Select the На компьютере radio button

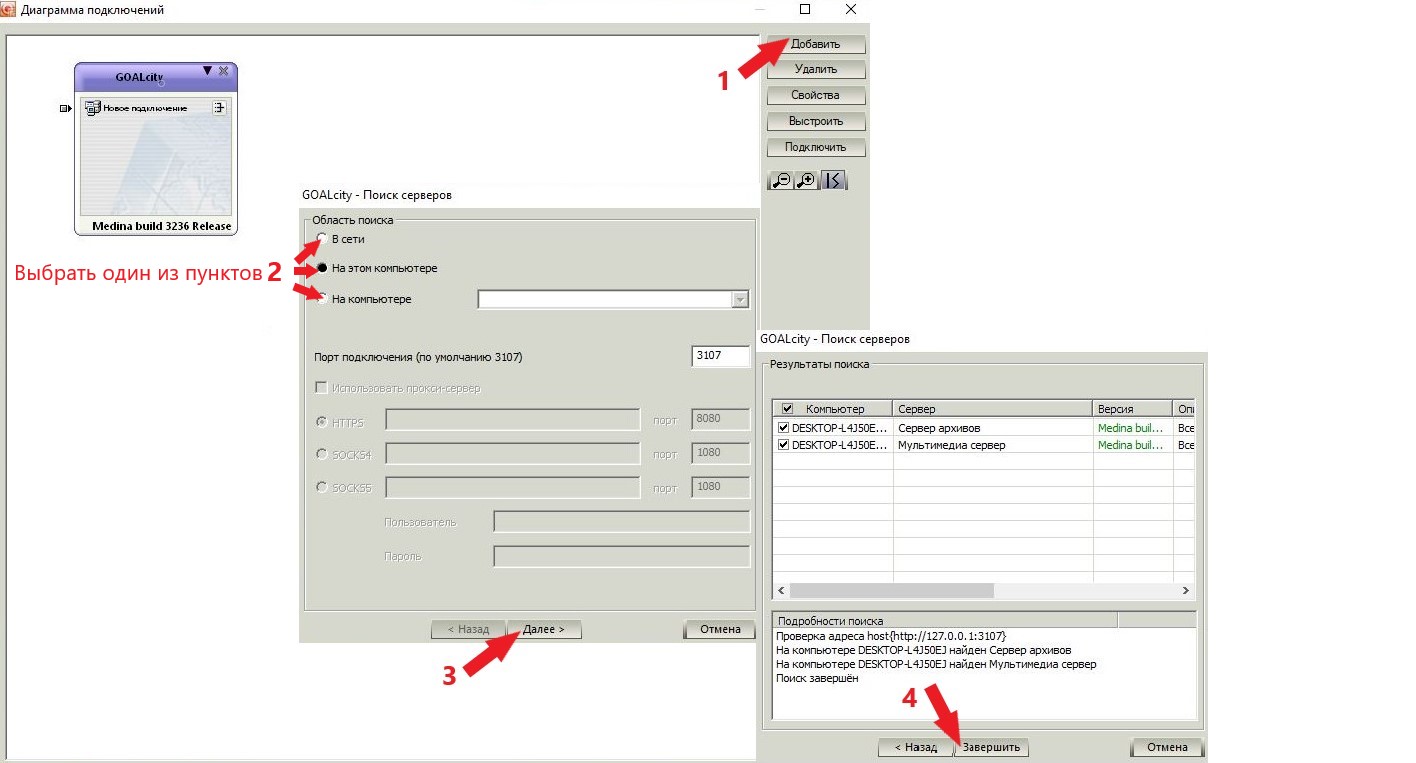[x=321, y=298]
